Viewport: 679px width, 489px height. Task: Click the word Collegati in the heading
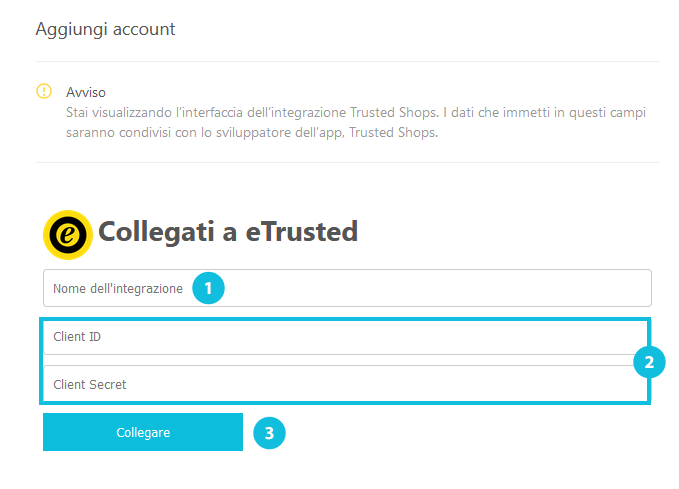point(156,233)
